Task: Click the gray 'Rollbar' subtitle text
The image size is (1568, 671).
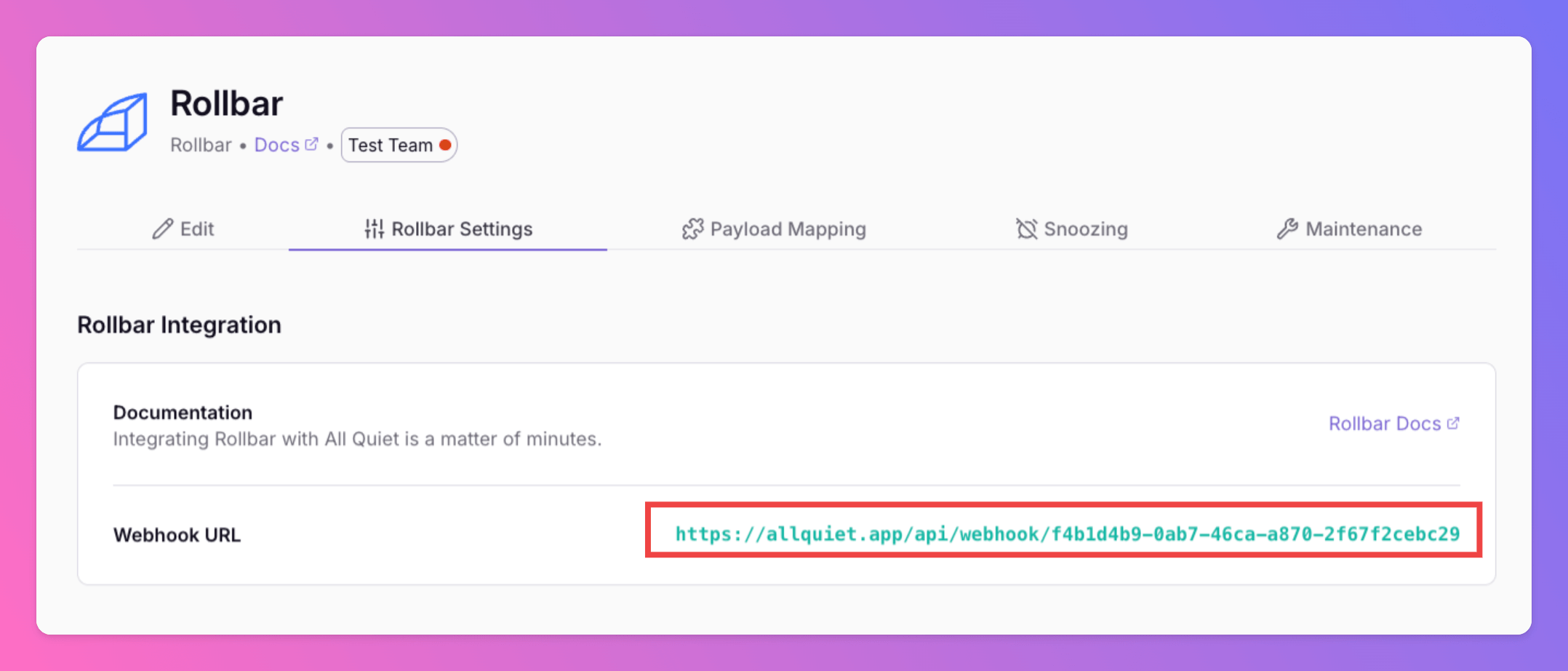Action: [x=201, y=145]
